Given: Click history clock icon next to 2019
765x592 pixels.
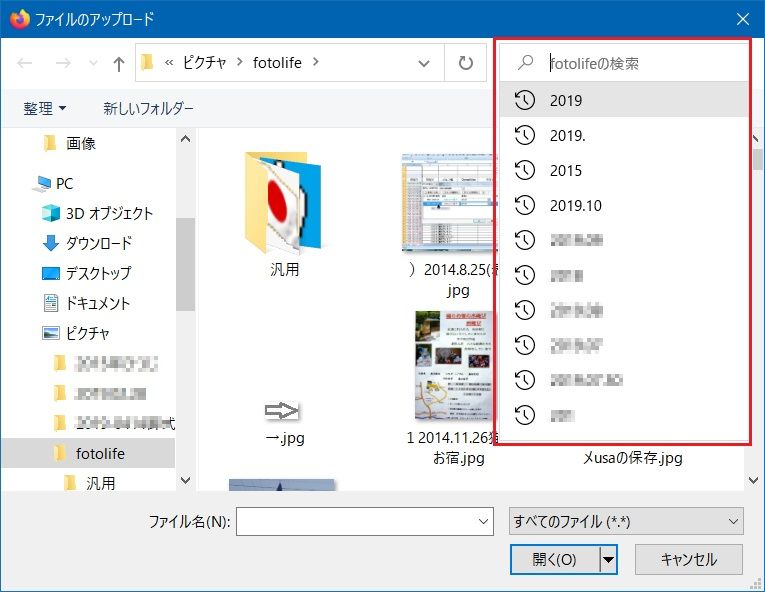Looking at the screenshot, I should [525, 100].
